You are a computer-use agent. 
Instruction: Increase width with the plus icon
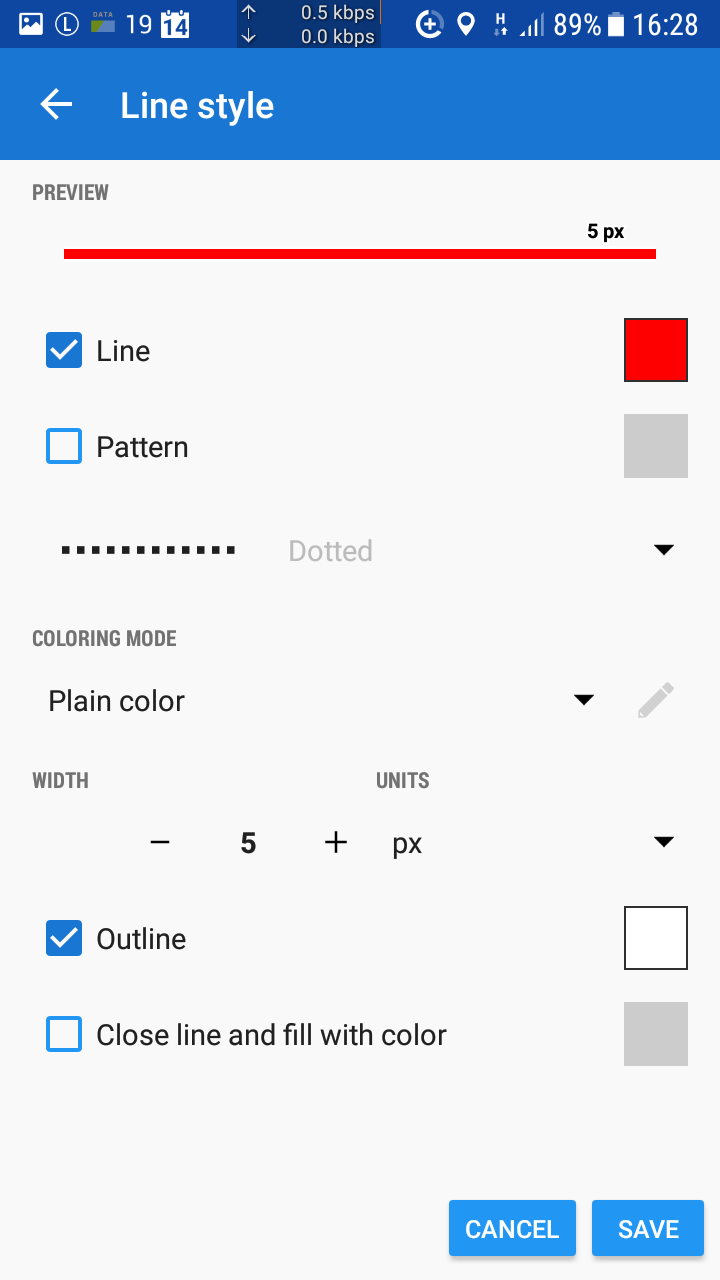pos(336,843)
